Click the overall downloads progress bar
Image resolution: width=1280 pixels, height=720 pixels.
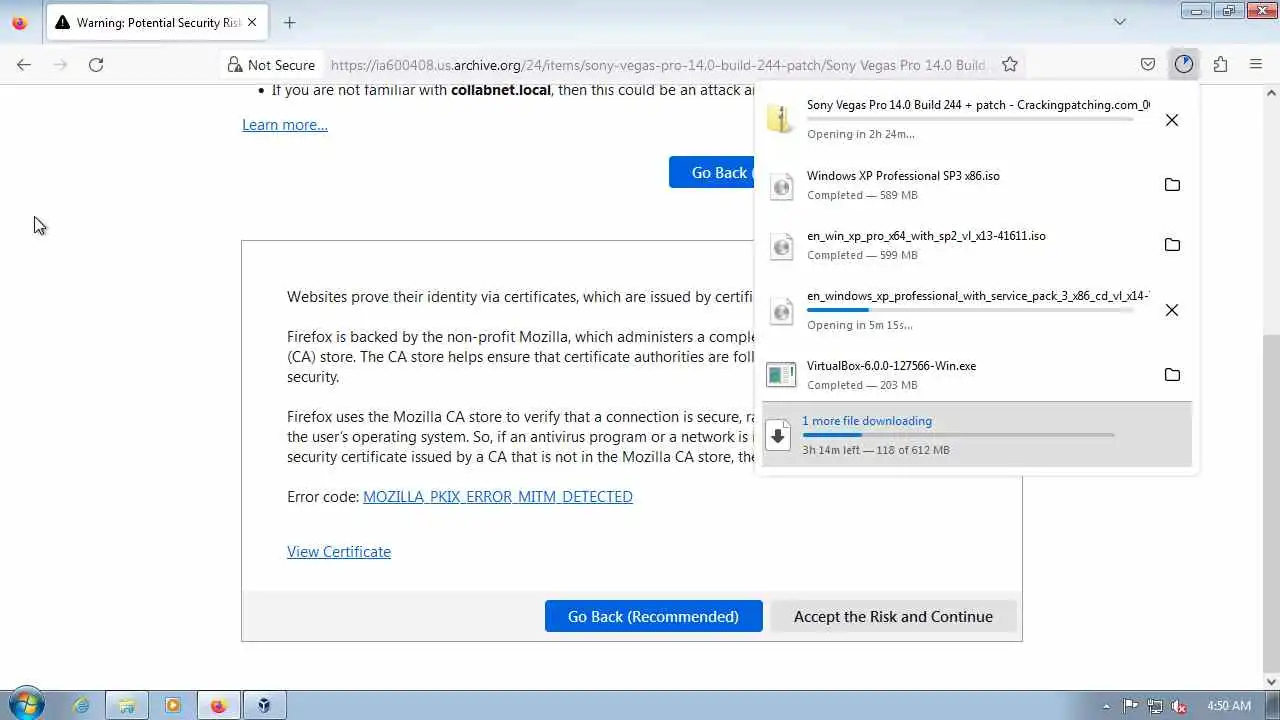tap(958, 435)
